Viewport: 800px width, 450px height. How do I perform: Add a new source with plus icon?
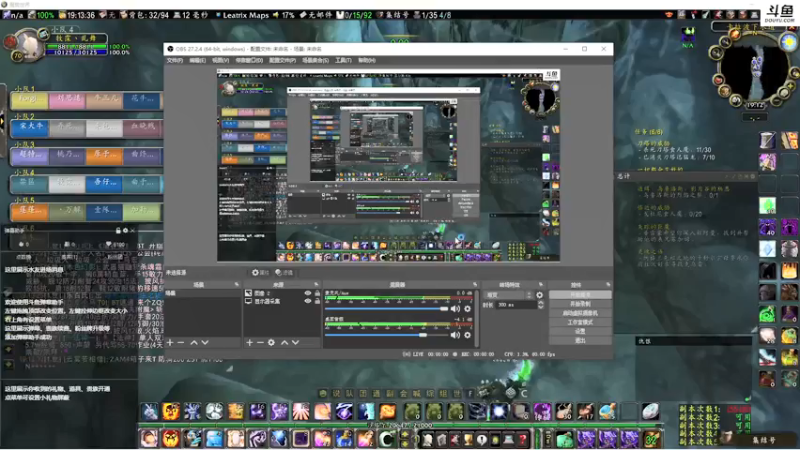point(249,342)
